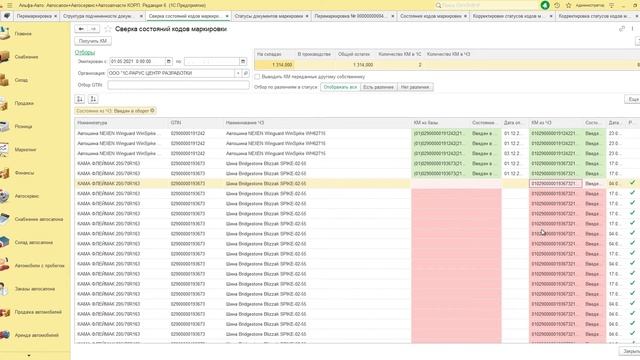Go forward with the right arrow
640x360 pixels.
click(x=93, y=29)
